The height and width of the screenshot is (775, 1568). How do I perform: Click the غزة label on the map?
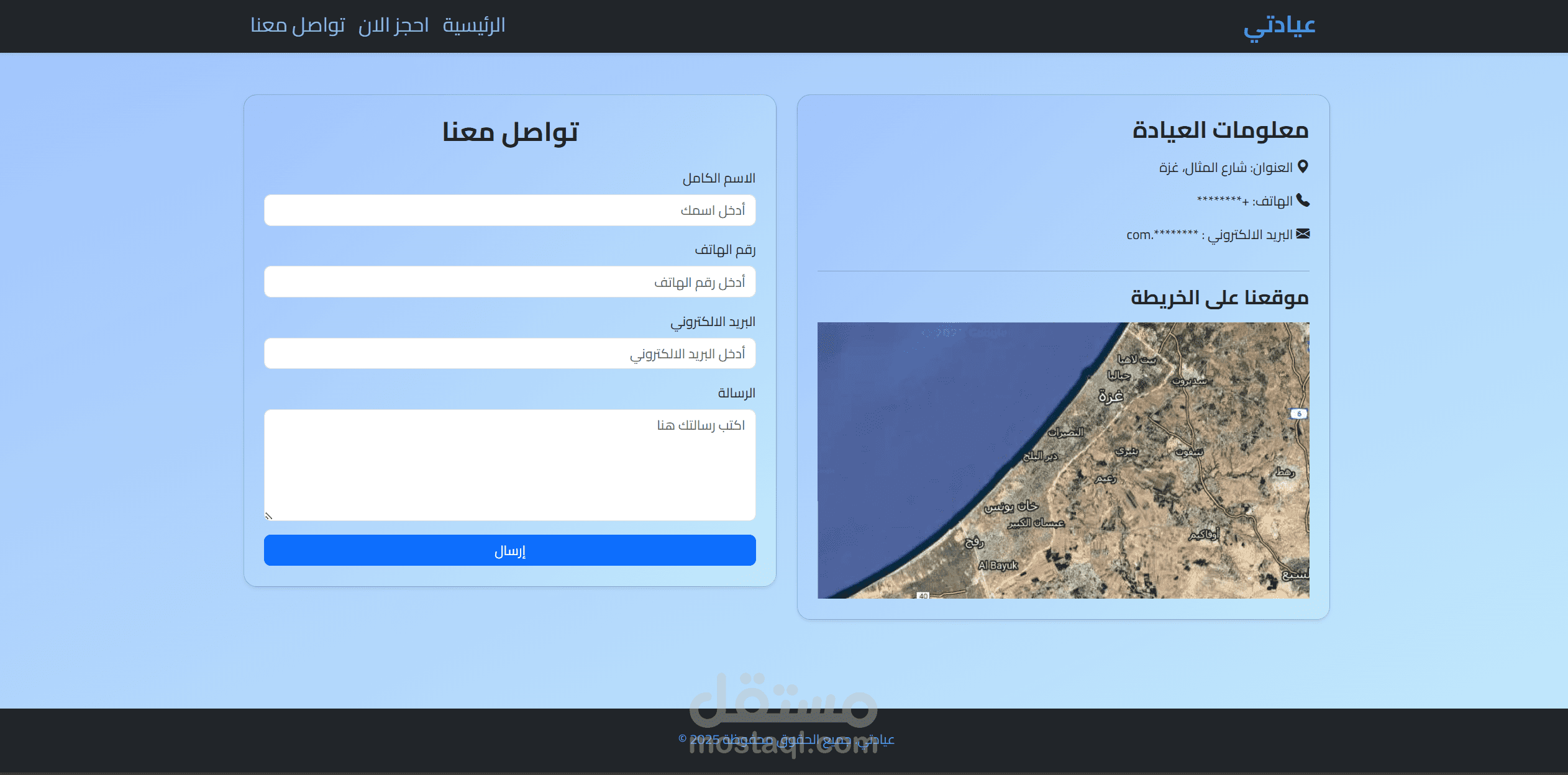(1111, 396)
